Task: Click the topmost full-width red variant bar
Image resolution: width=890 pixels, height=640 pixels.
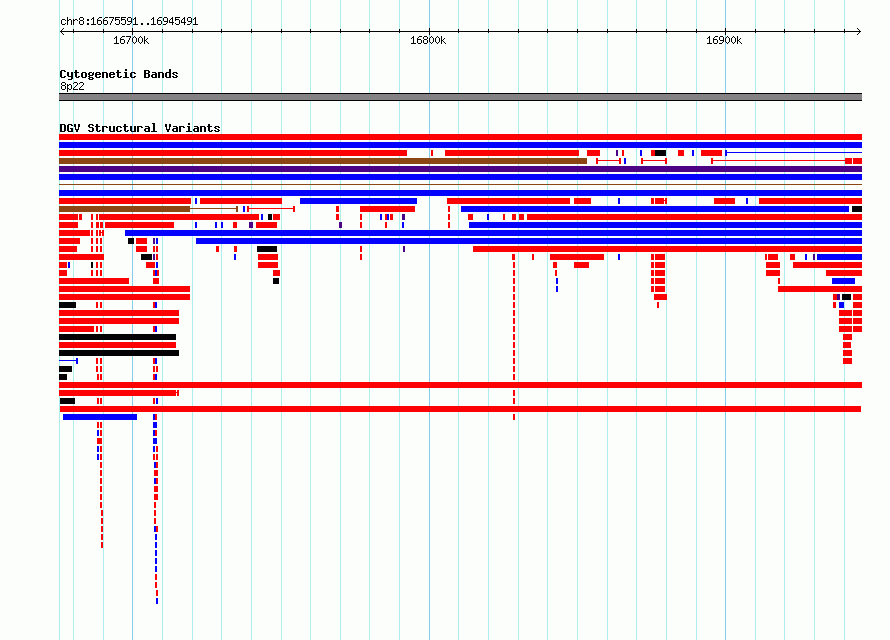Action: click(460, 137)
